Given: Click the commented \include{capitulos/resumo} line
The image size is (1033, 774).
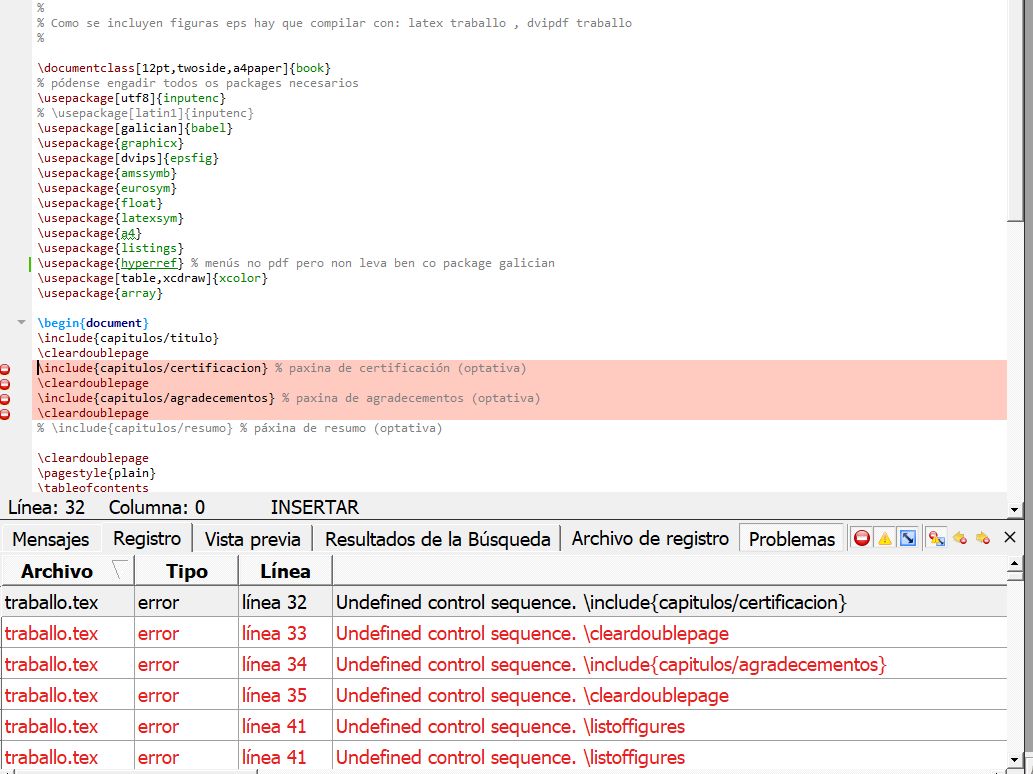Looking at the screenshot, I should pos(240,428).
